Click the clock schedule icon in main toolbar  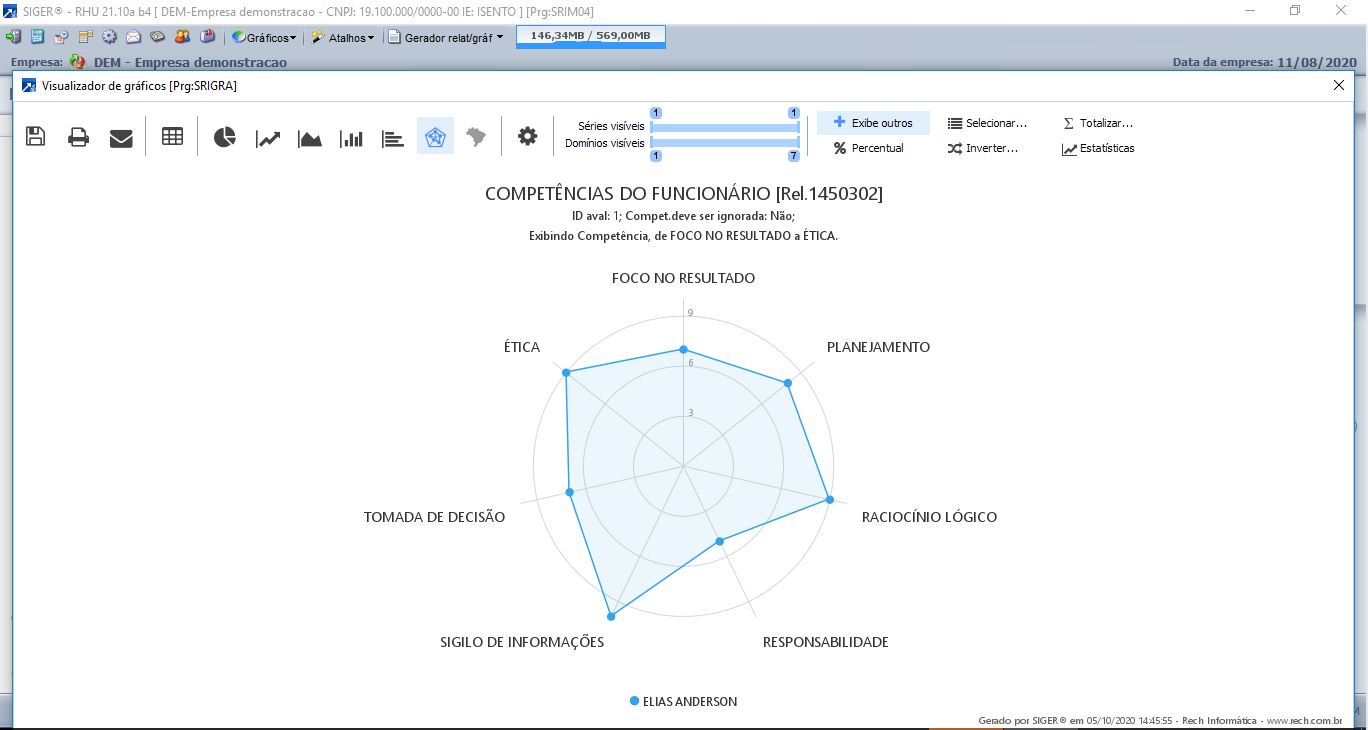click(x=61, y=37)
